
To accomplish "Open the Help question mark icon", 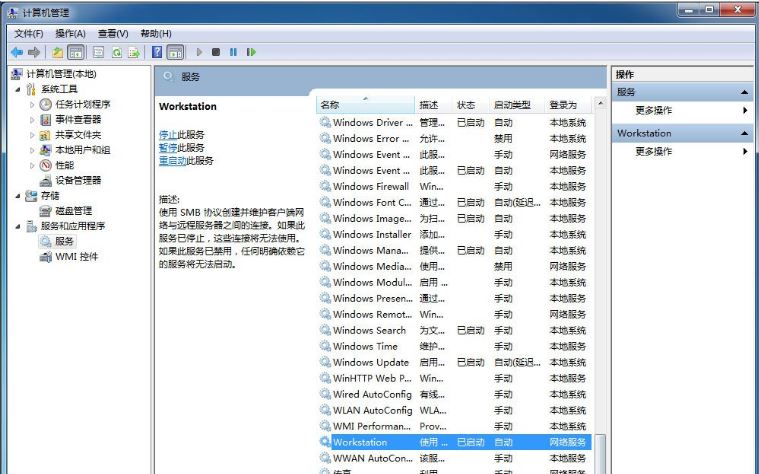I will click(157, 52).
